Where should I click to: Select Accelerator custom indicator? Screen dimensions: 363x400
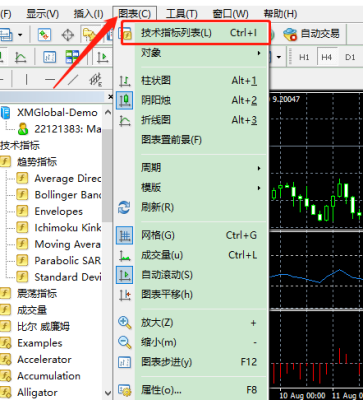44,359
